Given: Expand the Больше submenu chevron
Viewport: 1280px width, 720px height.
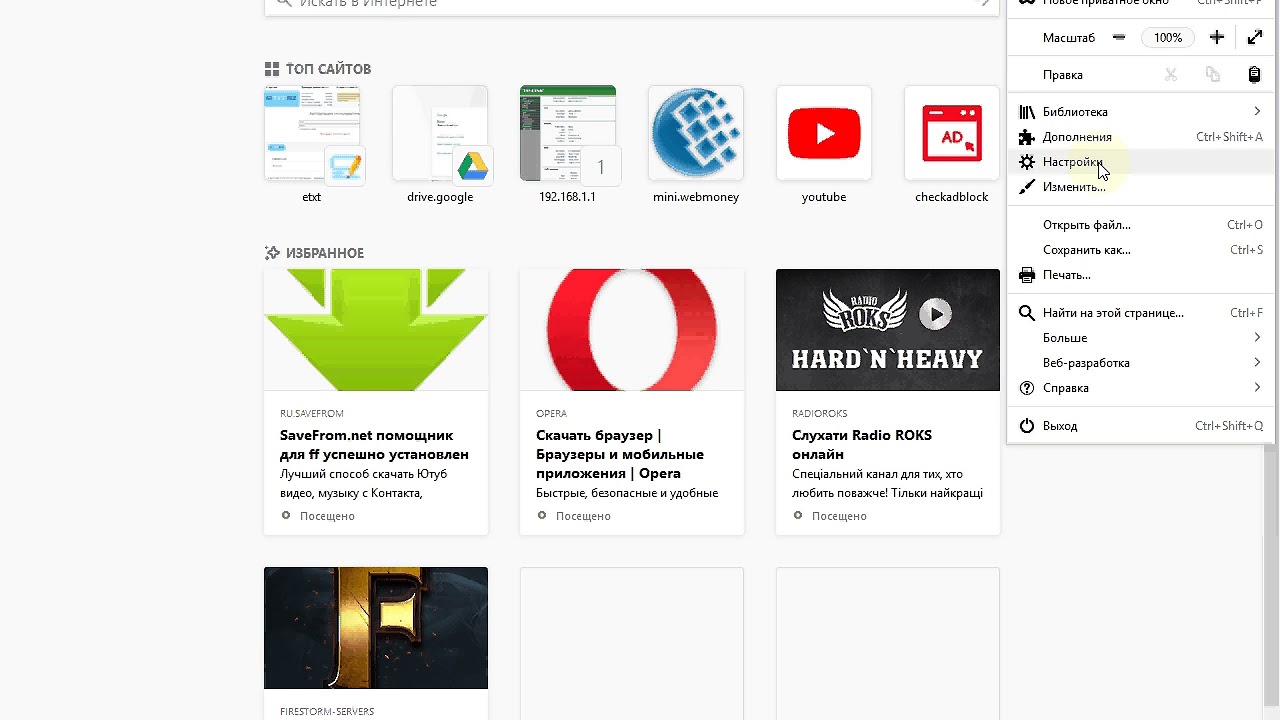Looking at the screenshot, I should (x=1257, y=338).
